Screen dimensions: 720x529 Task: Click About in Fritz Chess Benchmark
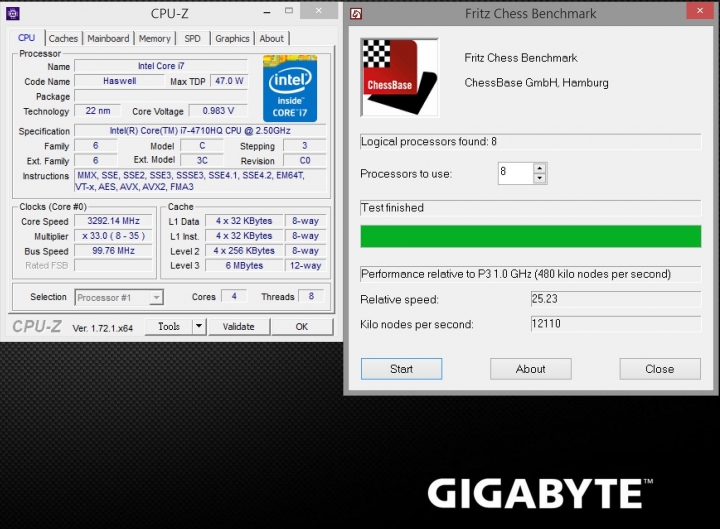pyautogui.click(x=530, y=369)
